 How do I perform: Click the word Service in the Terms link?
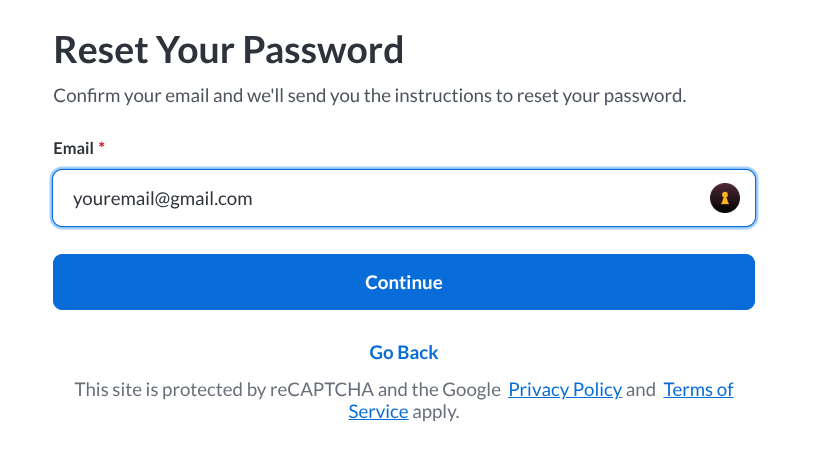pyautogui.click(x=378, y=412)
